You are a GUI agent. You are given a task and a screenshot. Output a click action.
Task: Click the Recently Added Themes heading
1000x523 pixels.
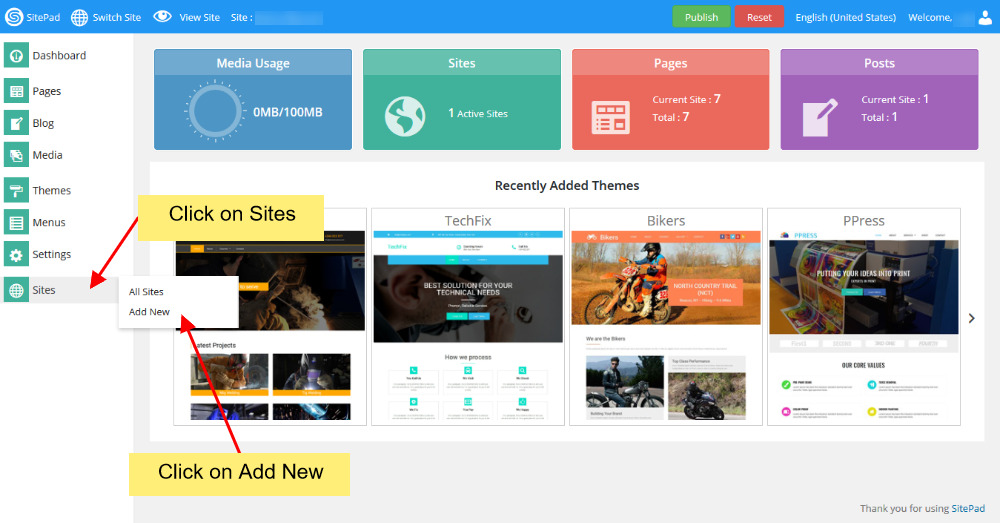coord(567,186)
